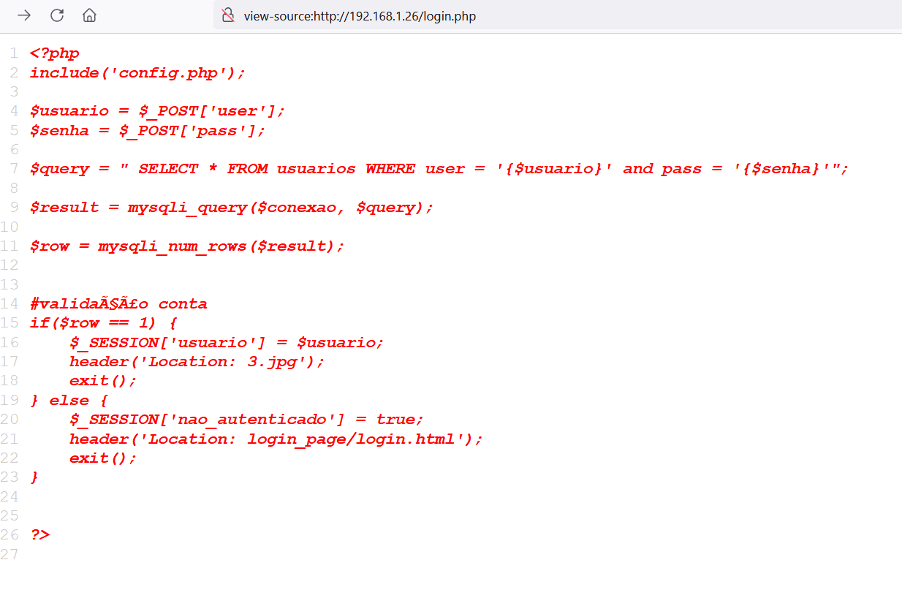Click the mysqli_query($conexao, $query) line
This screenshot has width=902, height=598.
click(x=231, y=207)
